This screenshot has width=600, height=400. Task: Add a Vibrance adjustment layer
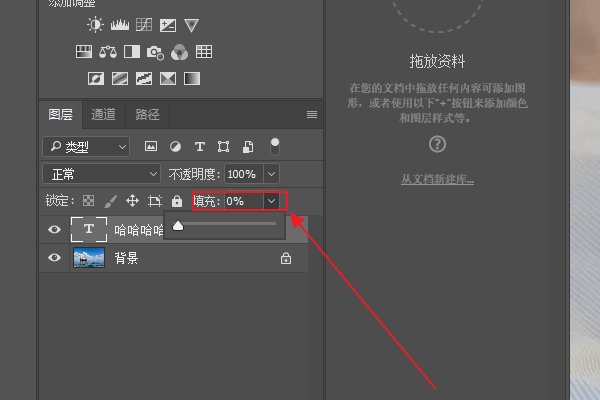191,26
